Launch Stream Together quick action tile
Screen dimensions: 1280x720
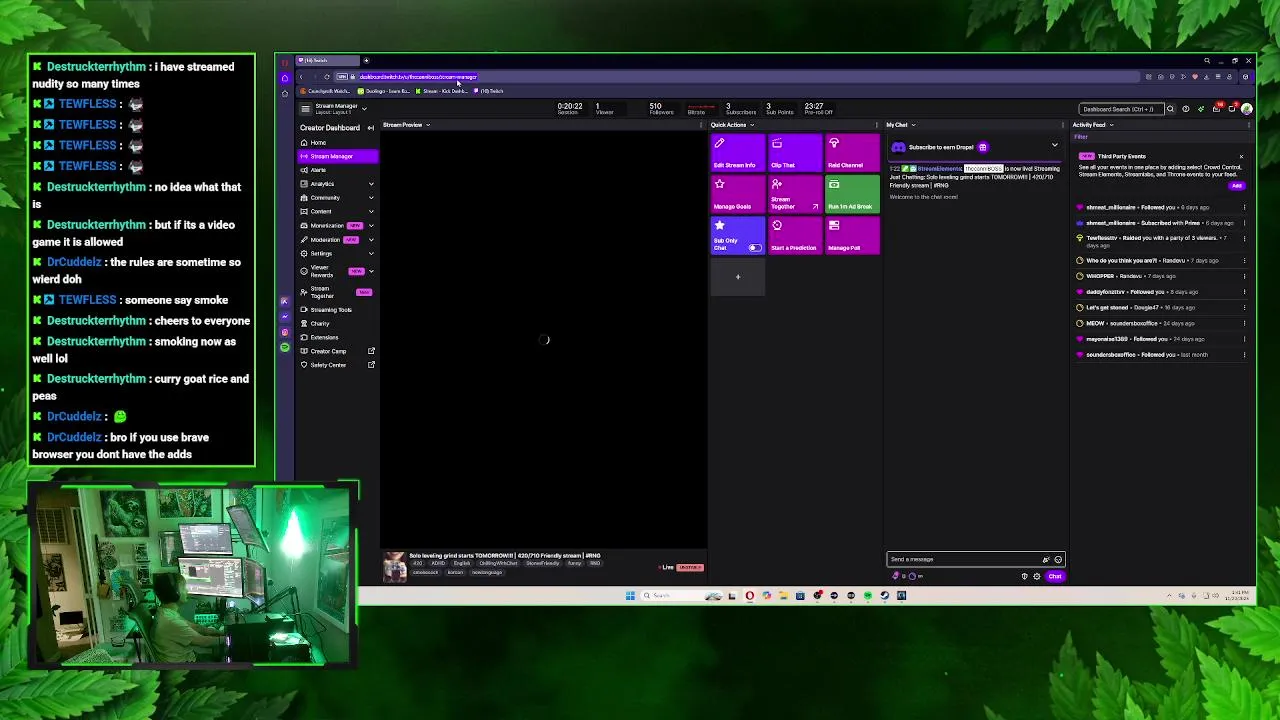(x=795, y=194)
